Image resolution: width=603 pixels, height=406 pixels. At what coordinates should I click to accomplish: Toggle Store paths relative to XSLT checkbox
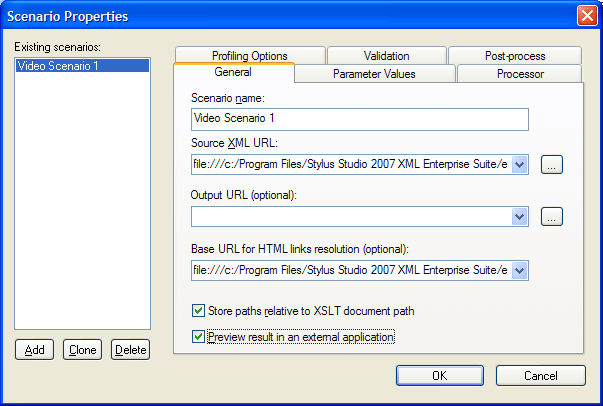coord(198,311)
